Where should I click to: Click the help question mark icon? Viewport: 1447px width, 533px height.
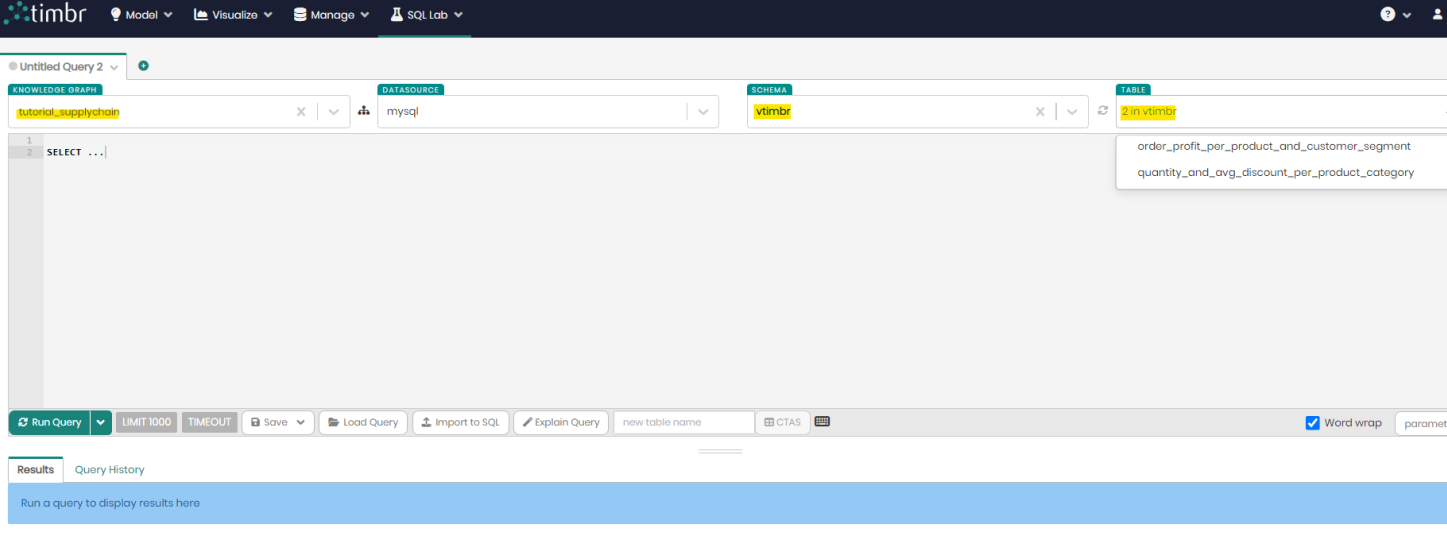[x=1388, y=15]
